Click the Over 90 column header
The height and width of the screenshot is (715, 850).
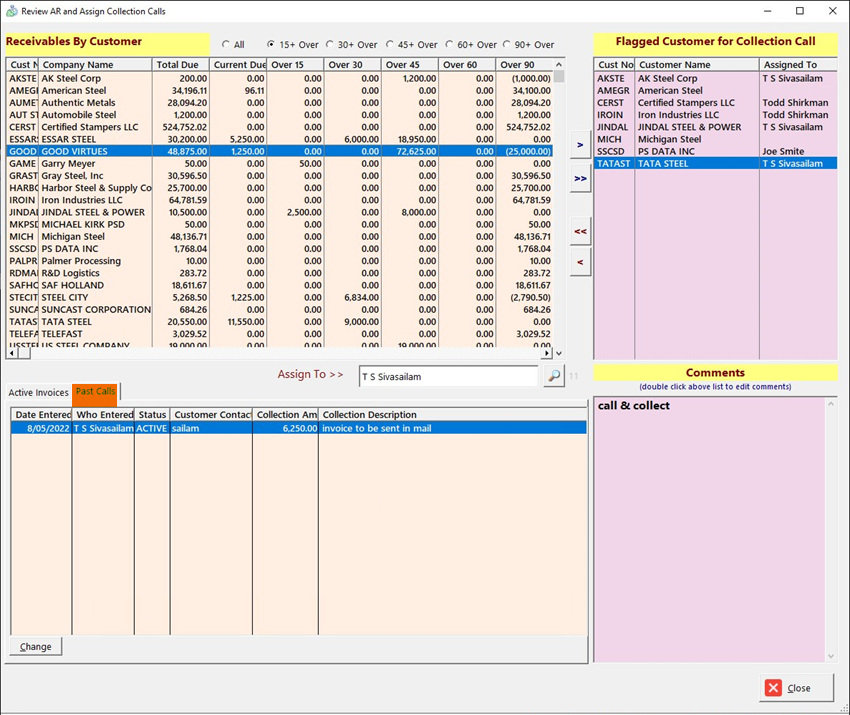pyautogui.click(x=524, y=65)
